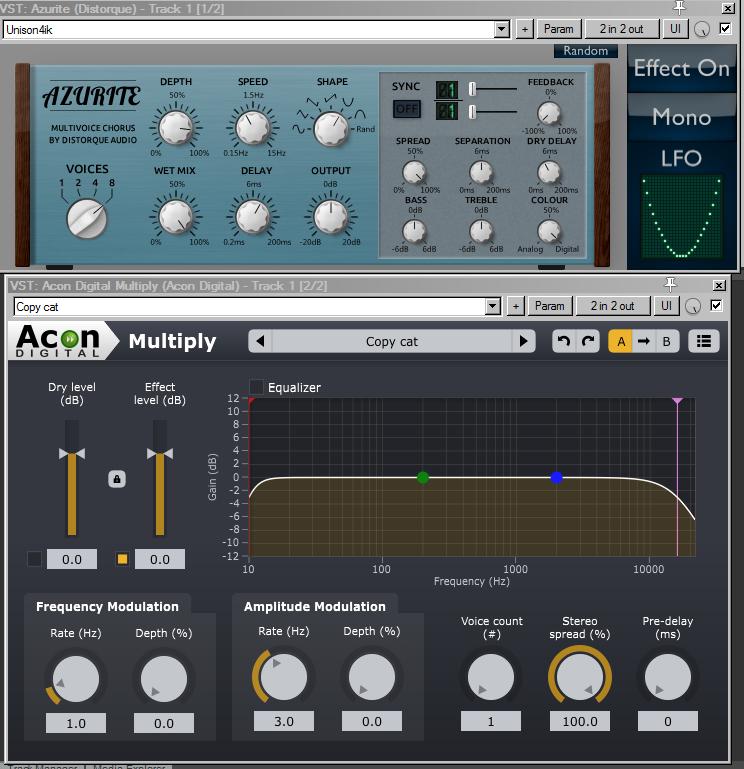
Task: Click the undo arrow in Multiply
Action: (x=564, y=341)
